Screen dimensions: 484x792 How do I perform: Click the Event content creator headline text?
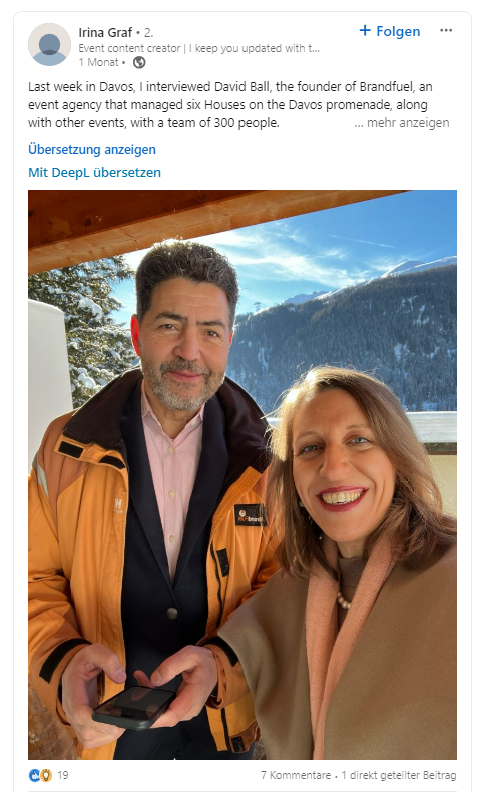coord(199,48)
